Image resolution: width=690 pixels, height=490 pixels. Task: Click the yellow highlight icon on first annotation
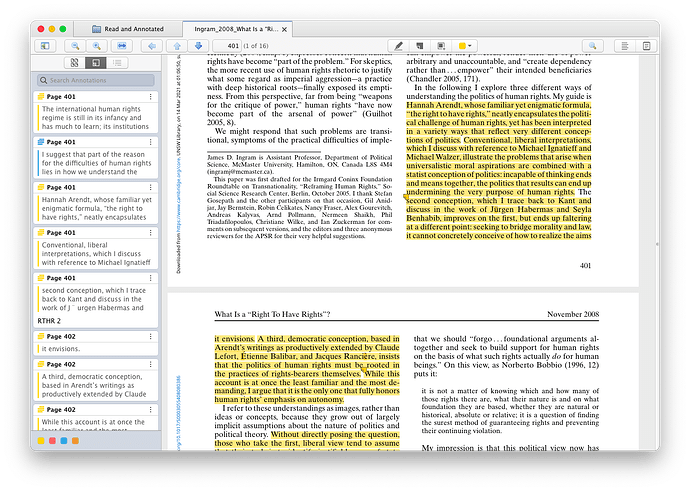click(41, 96)
